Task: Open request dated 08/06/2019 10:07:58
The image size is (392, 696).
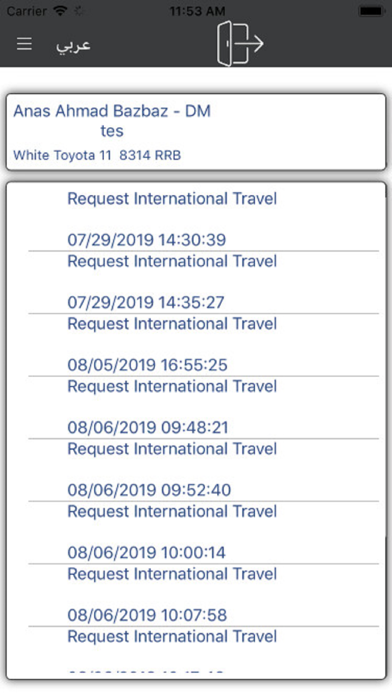Action: [203, 595]
